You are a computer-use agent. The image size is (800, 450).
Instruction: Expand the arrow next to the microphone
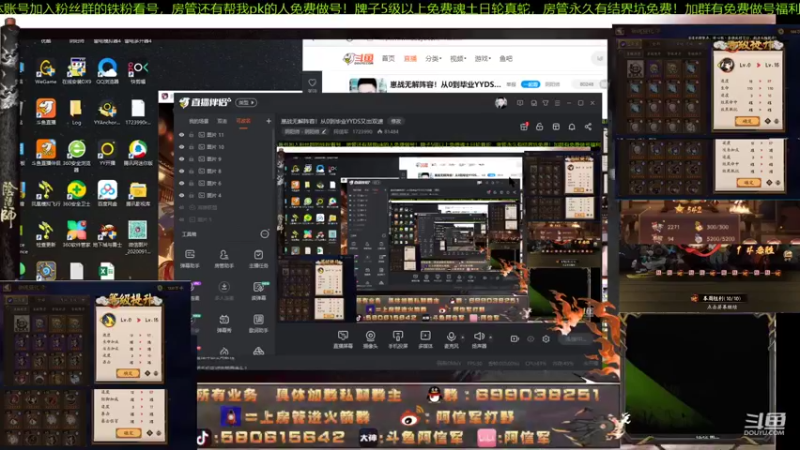click(463, 337)
